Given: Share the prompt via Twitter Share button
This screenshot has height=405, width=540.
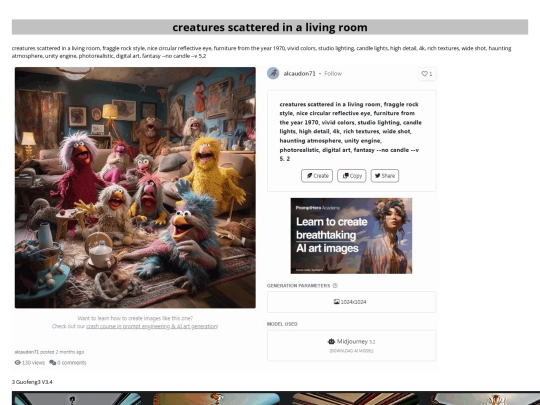Looking at the screenshot, I should point(385,176).
